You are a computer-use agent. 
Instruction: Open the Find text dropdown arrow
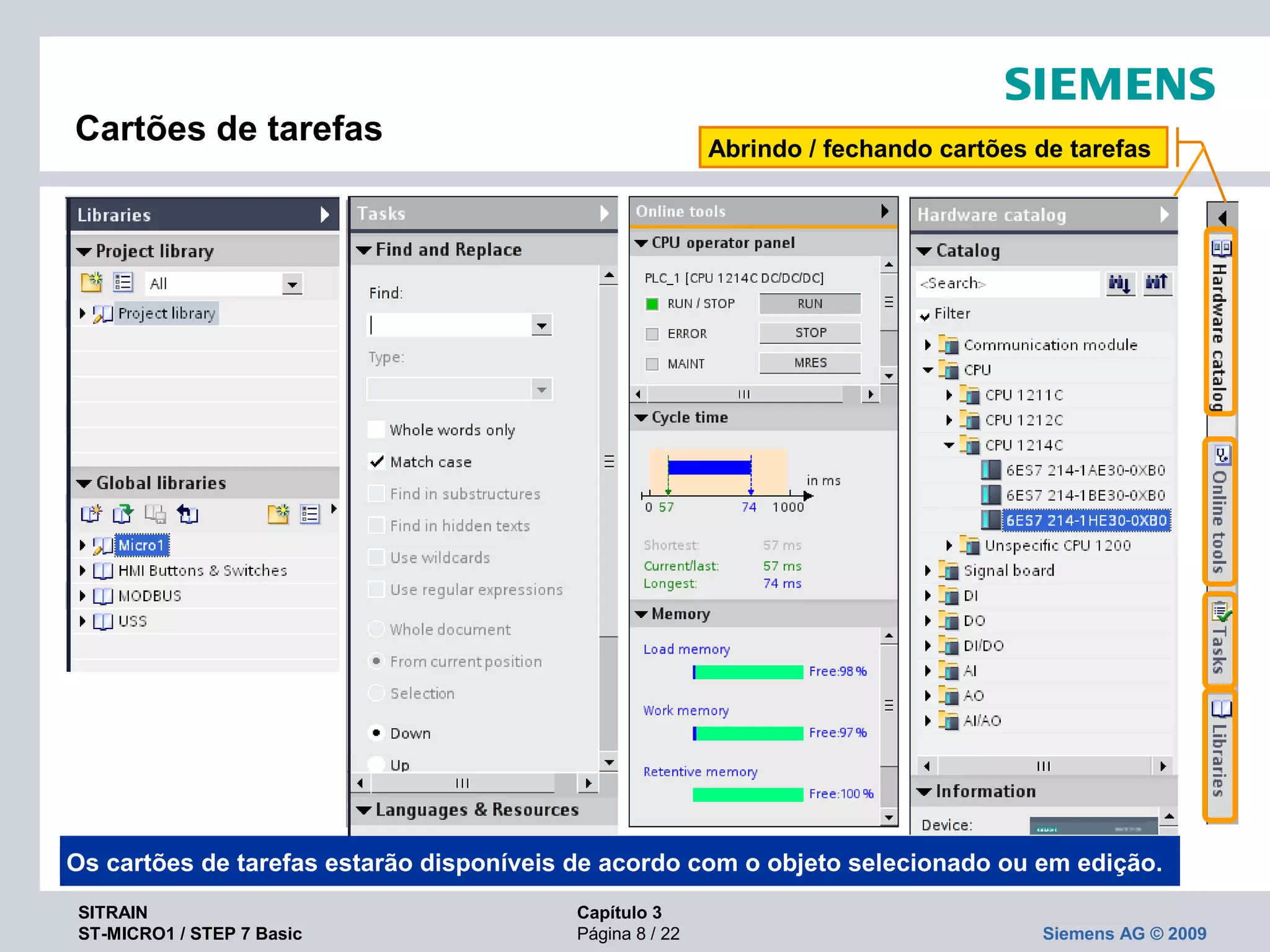point(542,325)
